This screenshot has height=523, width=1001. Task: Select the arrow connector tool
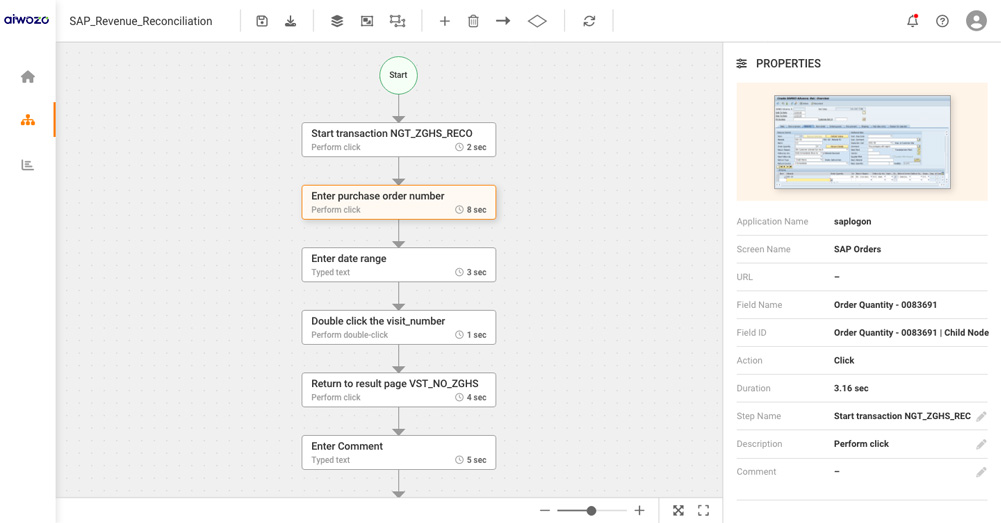pos(503,21)
